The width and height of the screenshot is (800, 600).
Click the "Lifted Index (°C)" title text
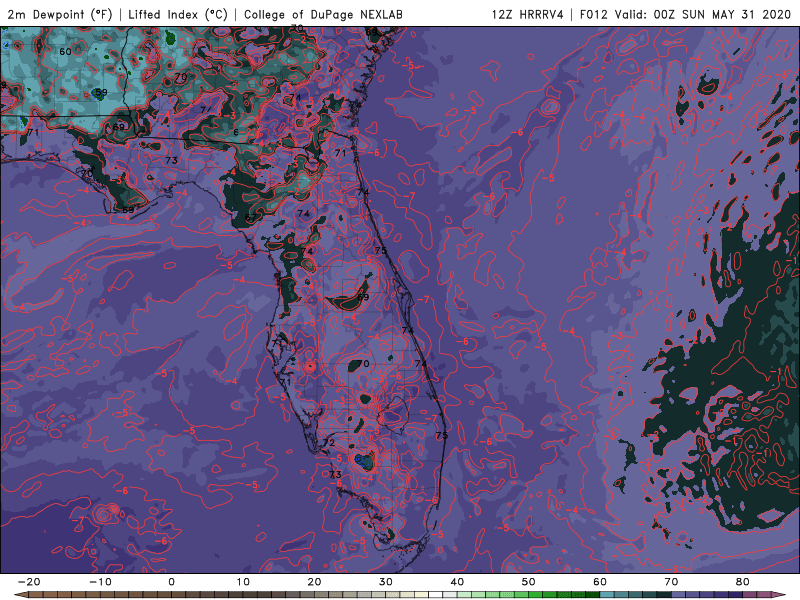(x=178, y=15)
